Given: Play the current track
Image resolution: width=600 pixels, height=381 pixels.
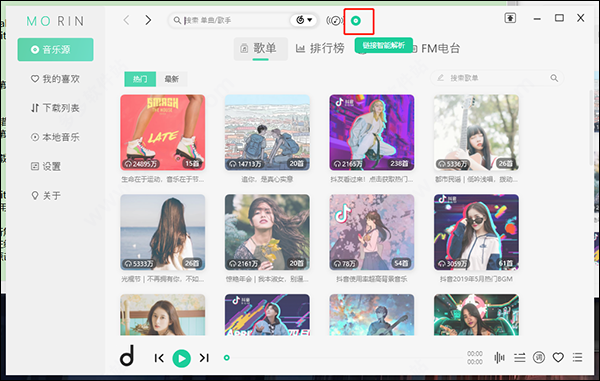Looking at the screenshot, I should [182, 358].
